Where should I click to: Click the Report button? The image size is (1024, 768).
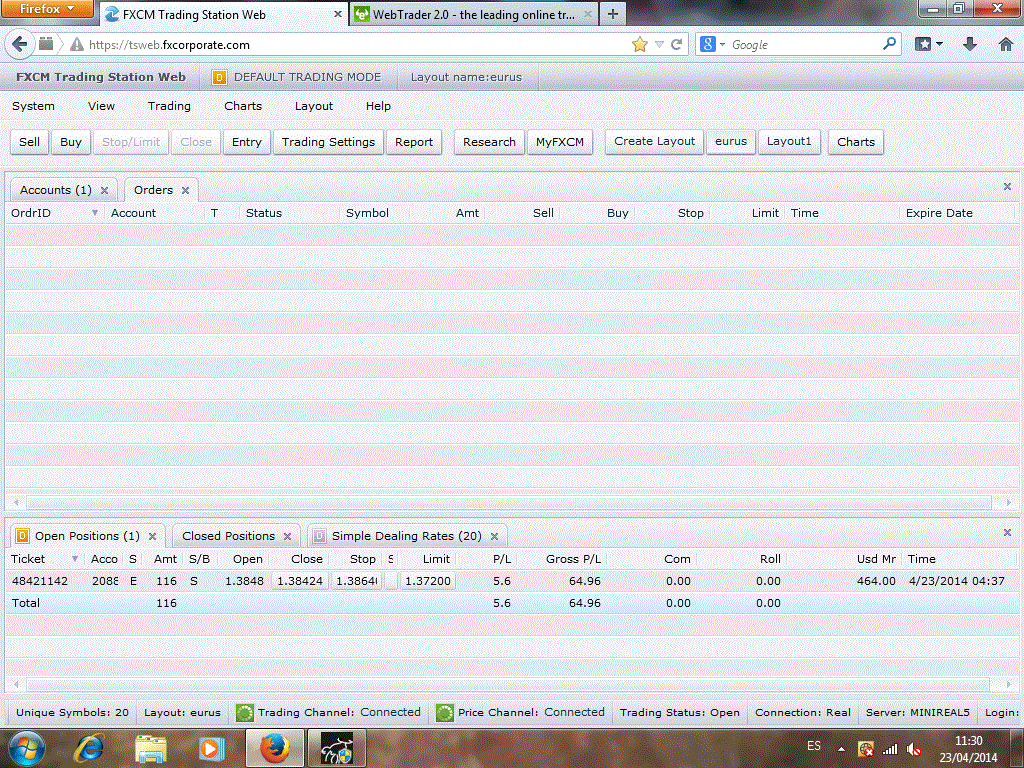pyautogui.click(x=414, y=142)
